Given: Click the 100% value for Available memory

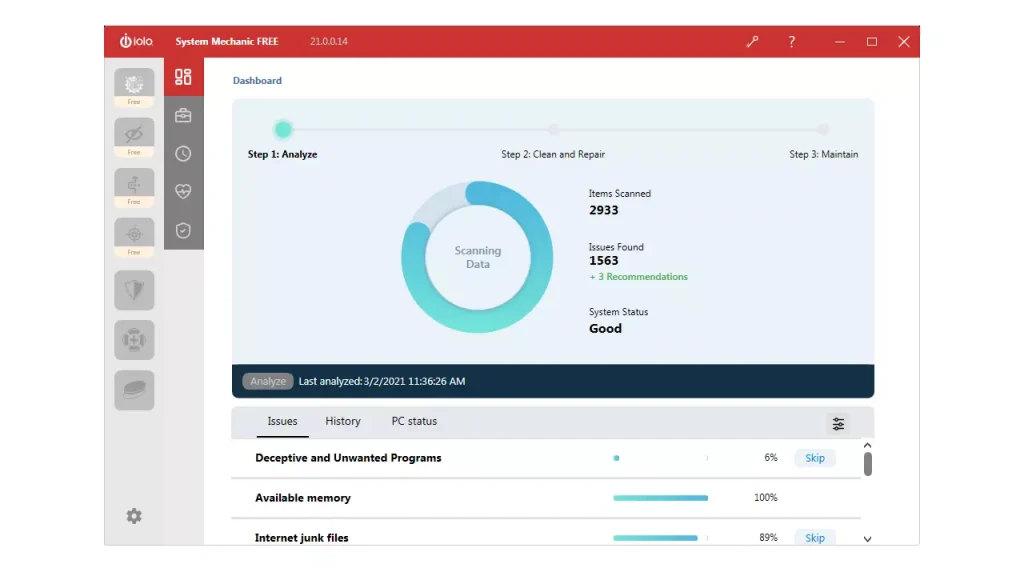Looking at the screenshot, I should (x=765, y=498).
